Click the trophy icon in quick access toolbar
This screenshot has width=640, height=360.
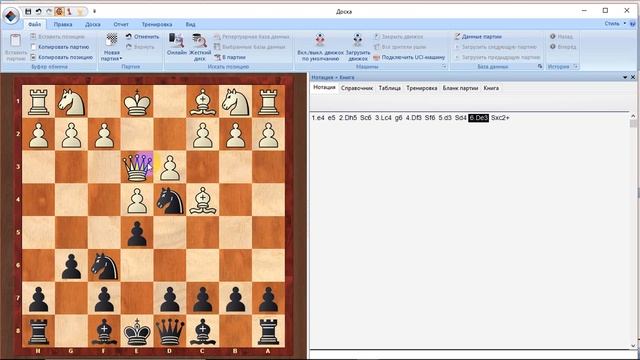pyautogui.click(x=80, y=11)
